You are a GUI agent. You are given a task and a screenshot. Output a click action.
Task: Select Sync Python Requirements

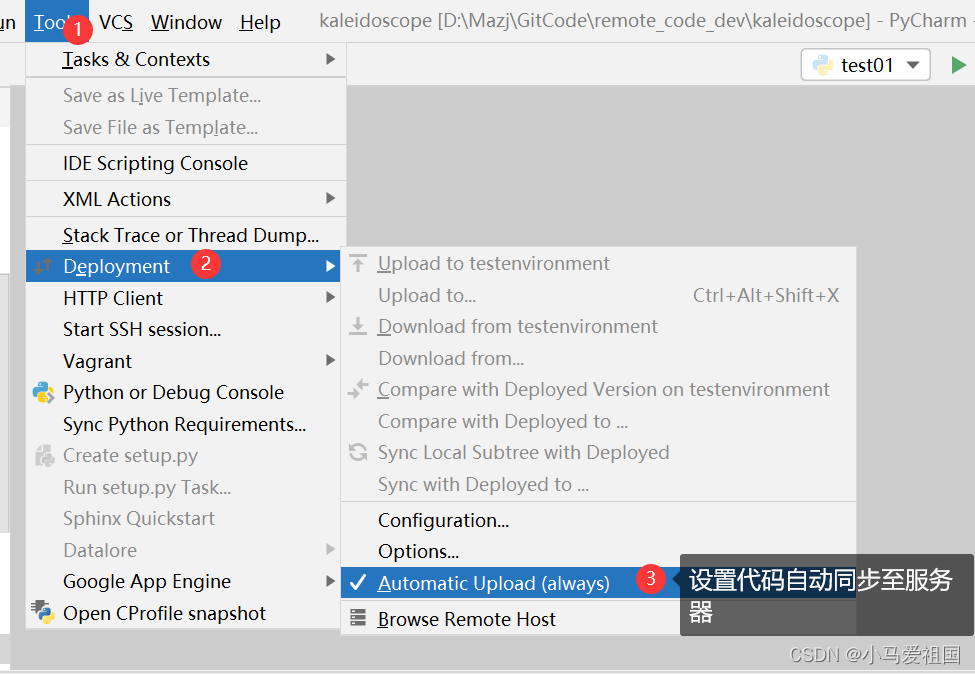pyautogui.click(x=183, y=424)
